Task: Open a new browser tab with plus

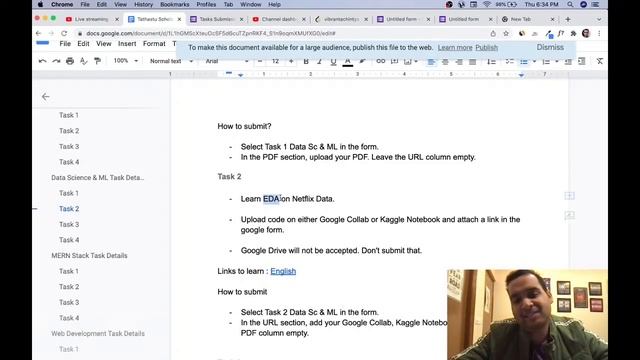Action: point(568,19)
